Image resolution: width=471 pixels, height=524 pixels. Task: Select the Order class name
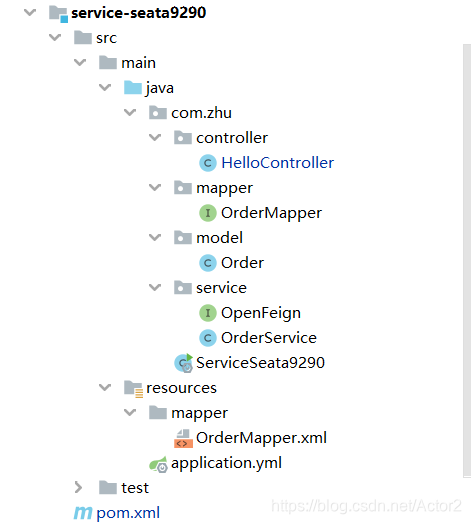point(242,263)
